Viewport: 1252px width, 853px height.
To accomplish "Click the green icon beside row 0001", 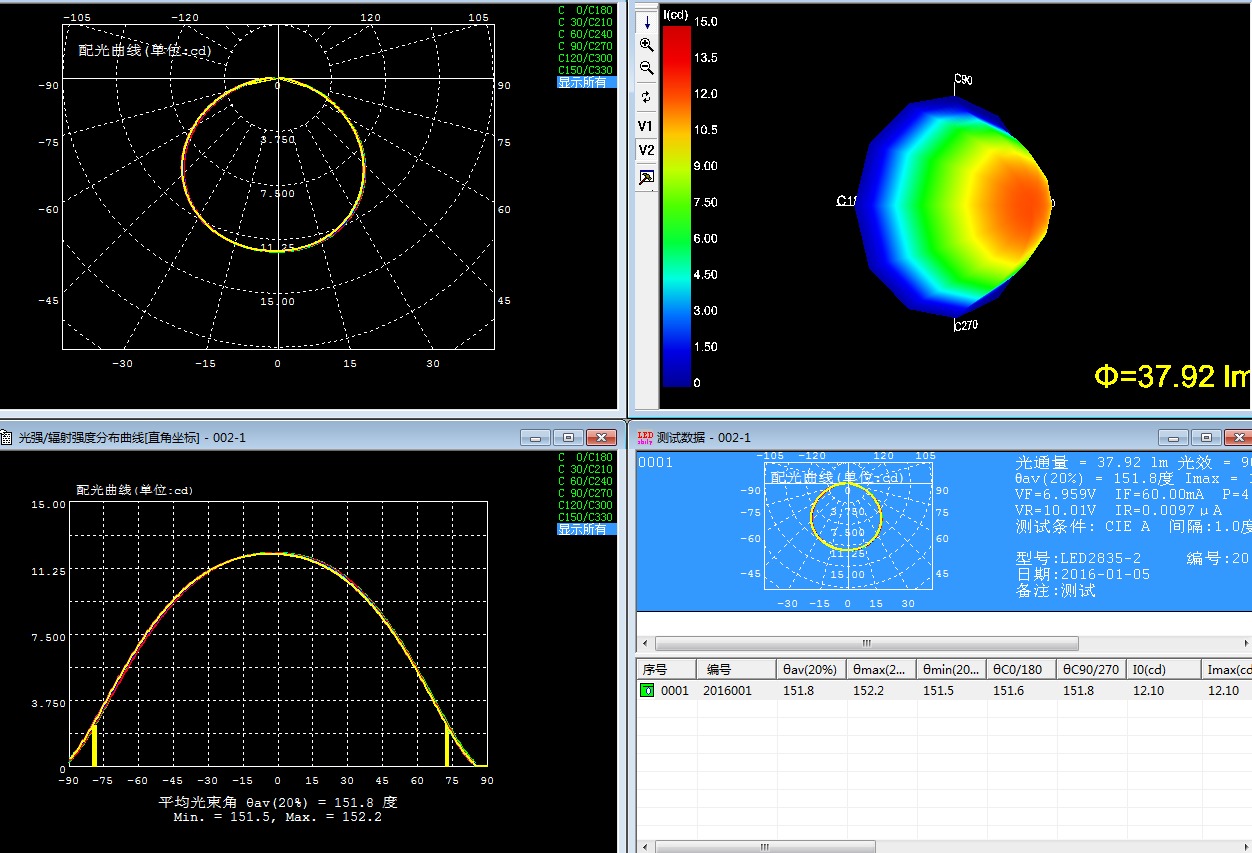I will (x=646, y=691).
